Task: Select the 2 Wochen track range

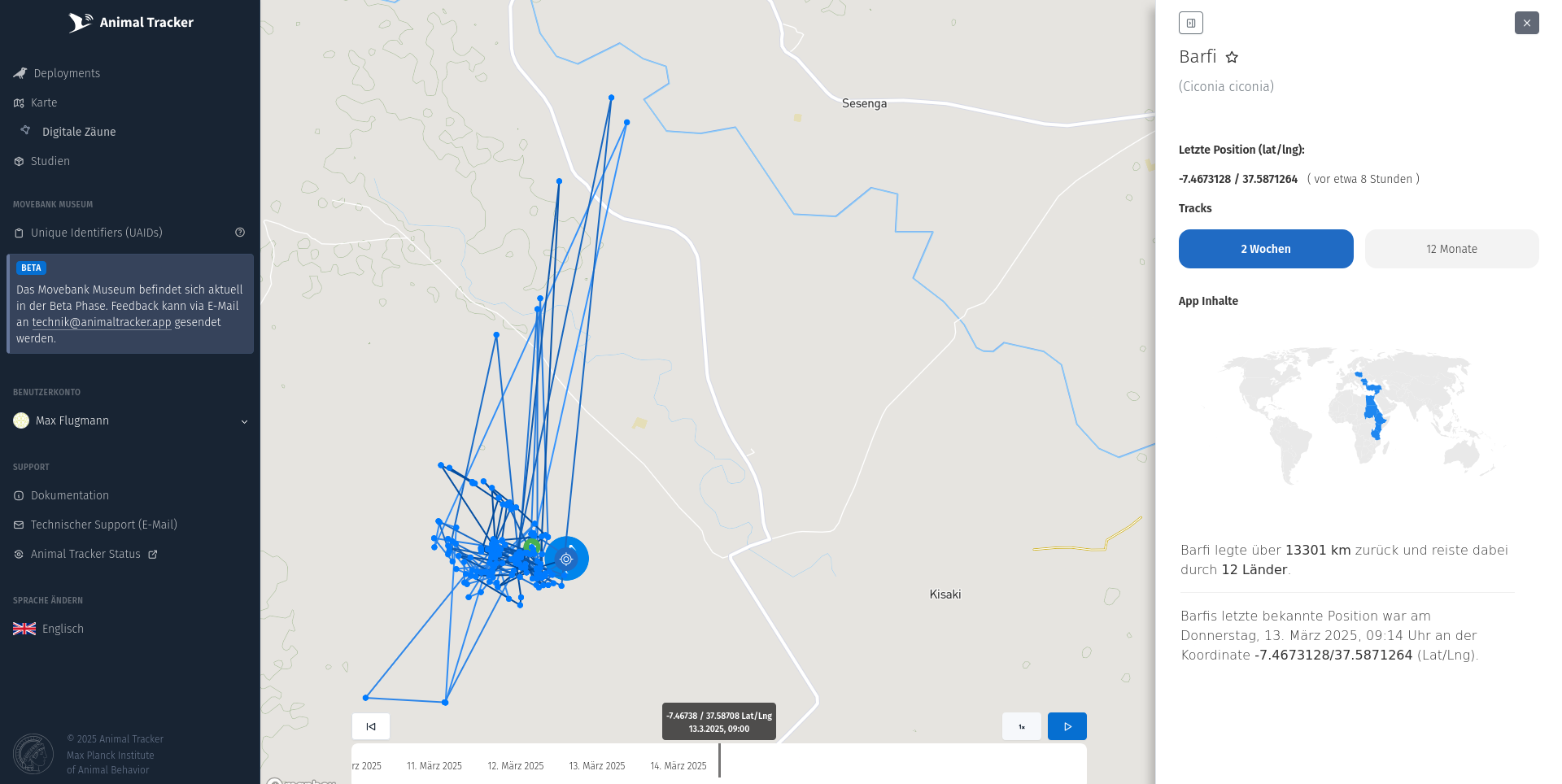Action: [x=1265, y=249]
